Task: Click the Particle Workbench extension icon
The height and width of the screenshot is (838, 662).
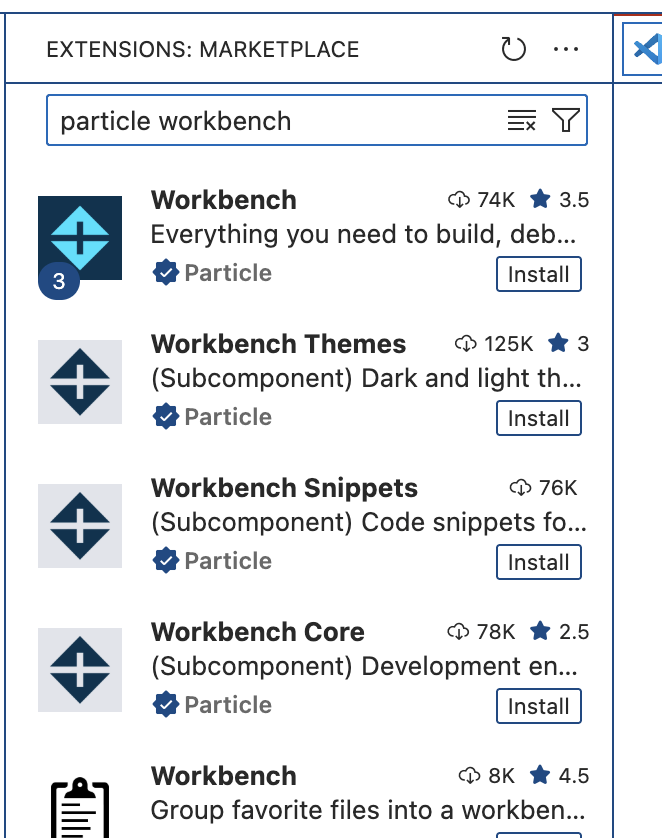Action: point(80,238)
